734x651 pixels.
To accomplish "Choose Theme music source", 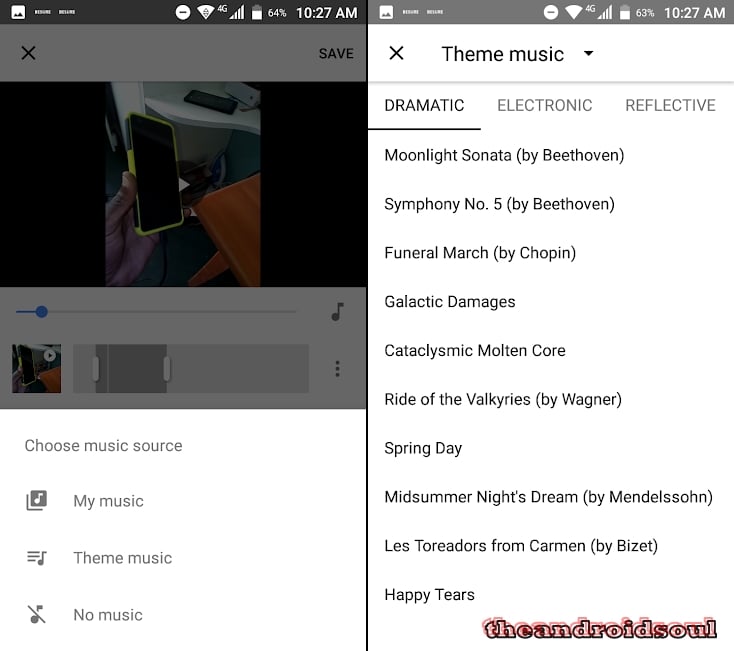I will pyautogui.click(x=184, y=558).
